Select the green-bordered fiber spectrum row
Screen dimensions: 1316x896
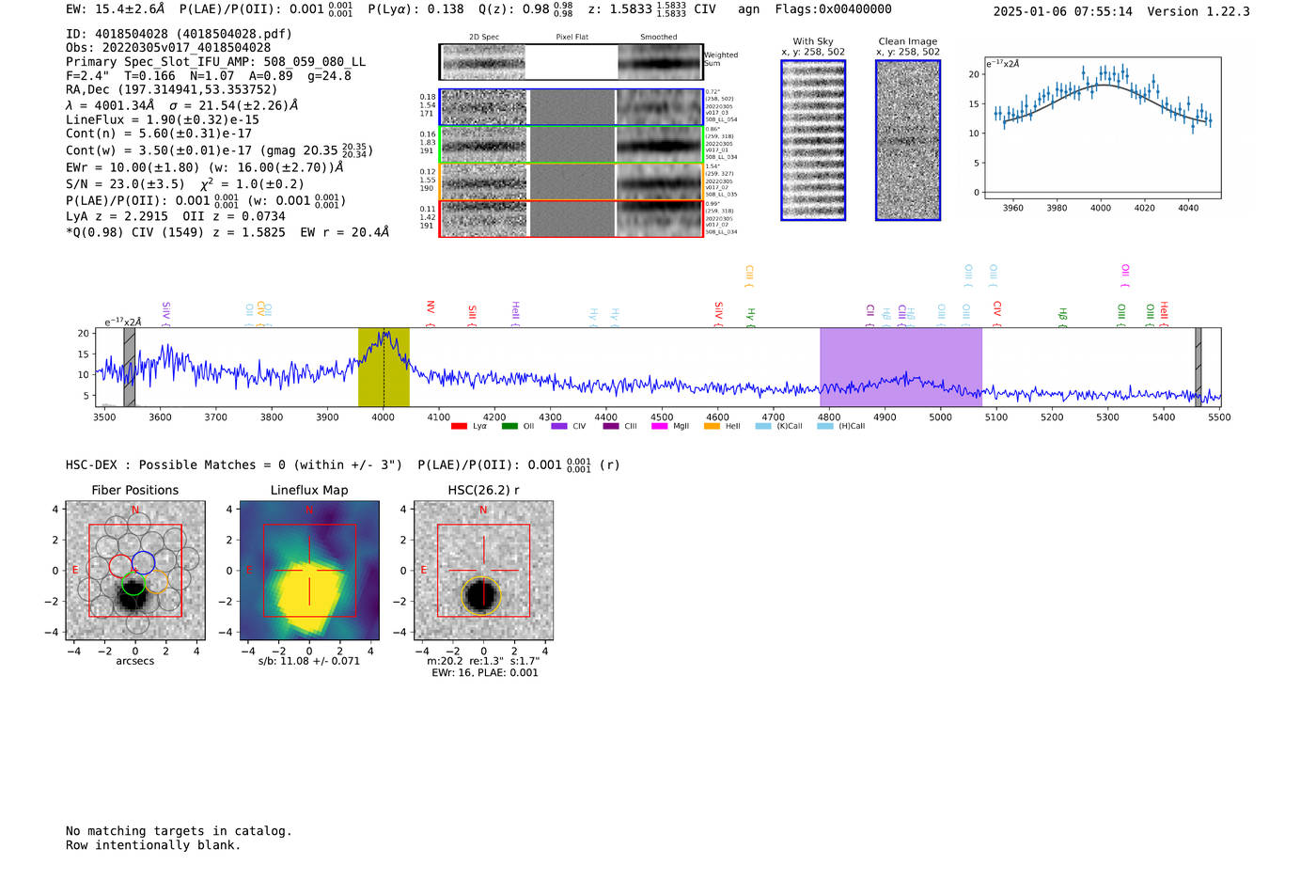pos(571,145)
